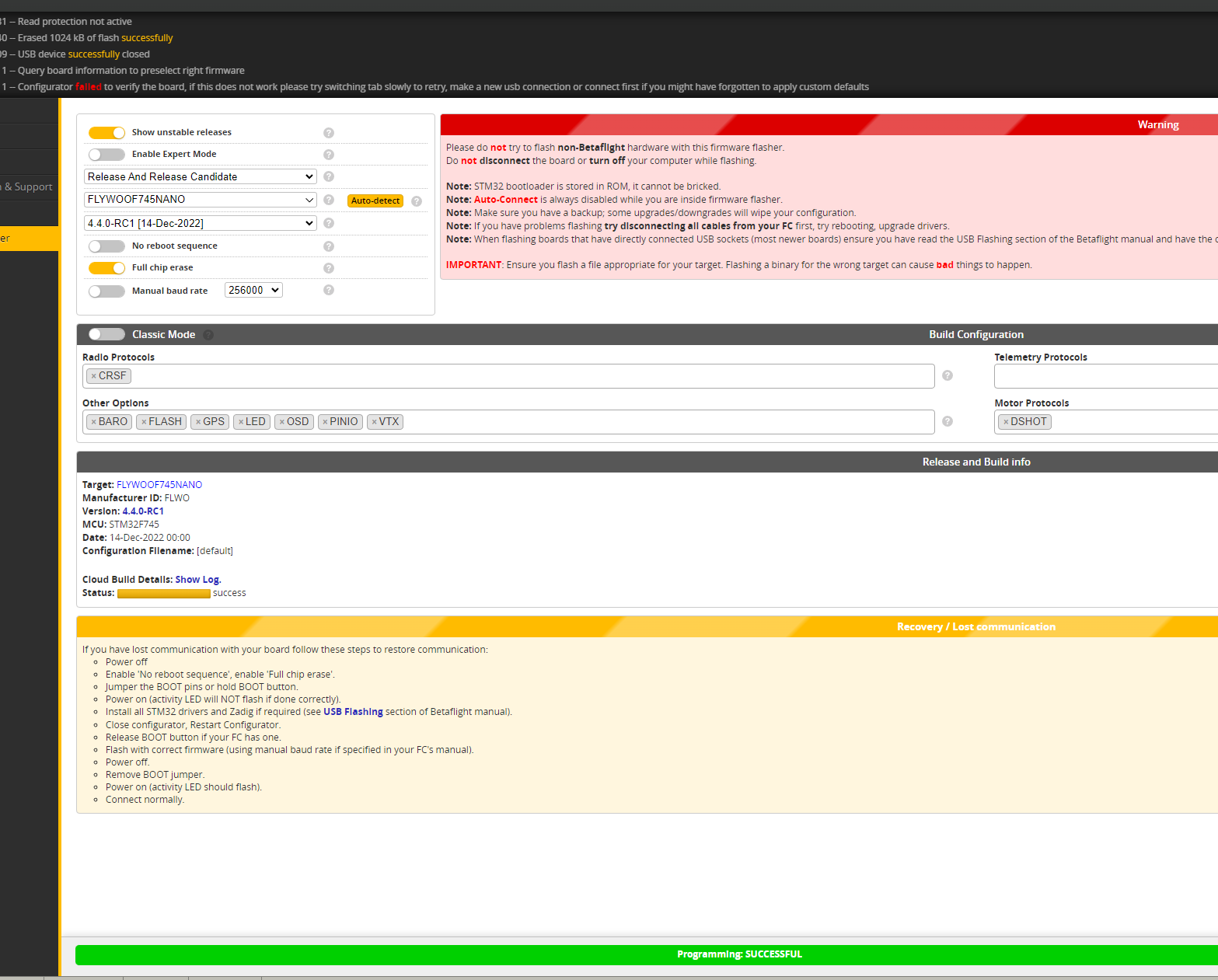Select the highlighted yellow sidebar tab
This screenshot has height=980, width=1218.
30,239
